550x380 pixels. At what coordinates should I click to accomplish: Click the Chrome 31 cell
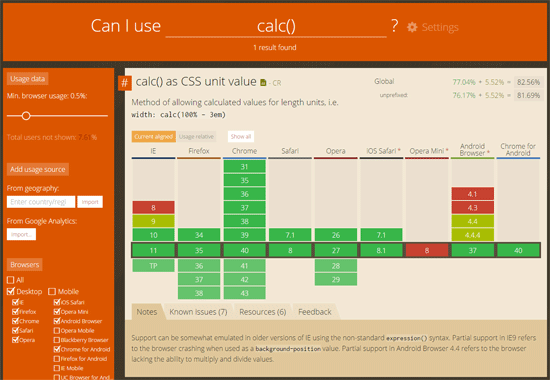tap(244, 167)
